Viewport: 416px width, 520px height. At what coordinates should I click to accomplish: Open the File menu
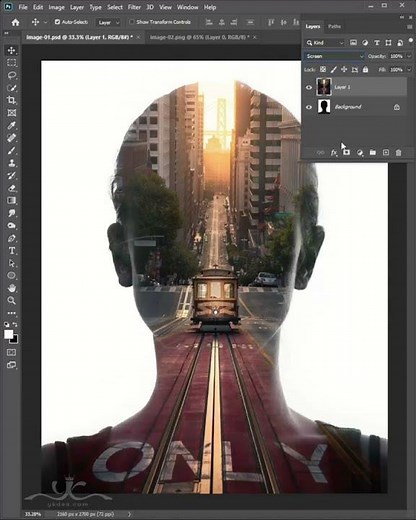point(23,7)
